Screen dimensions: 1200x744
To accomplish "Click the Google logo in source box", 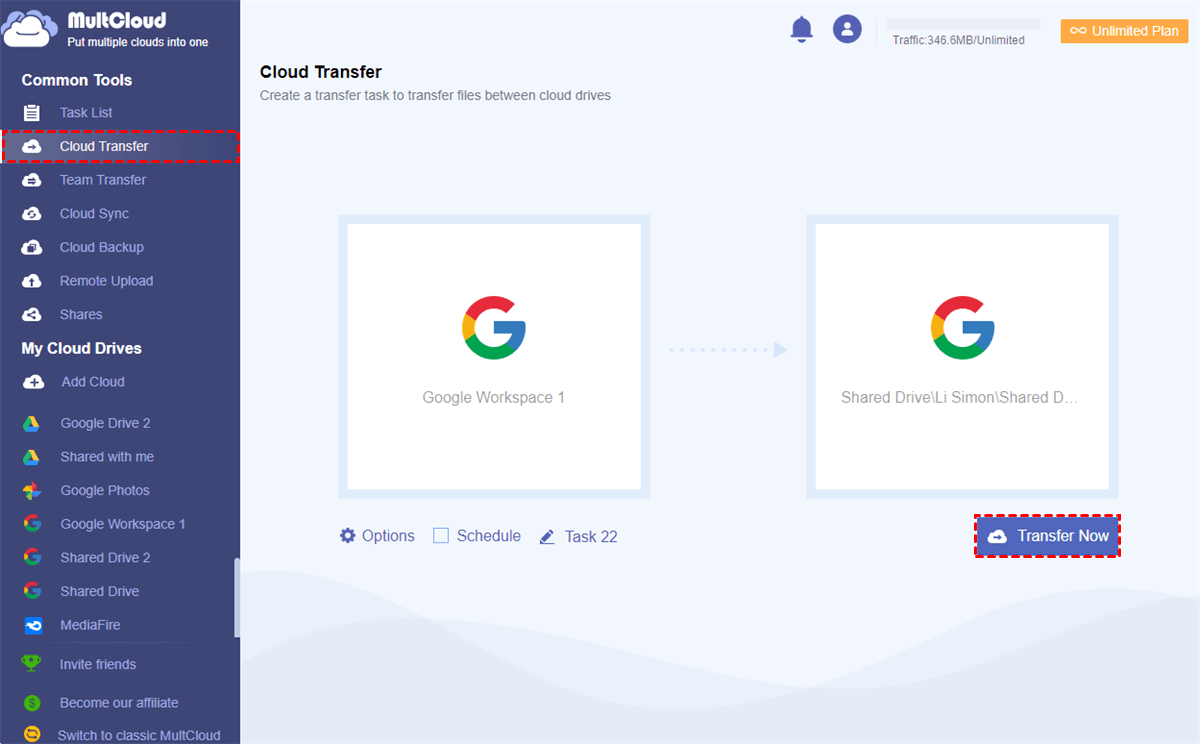I will pos(494,327).
